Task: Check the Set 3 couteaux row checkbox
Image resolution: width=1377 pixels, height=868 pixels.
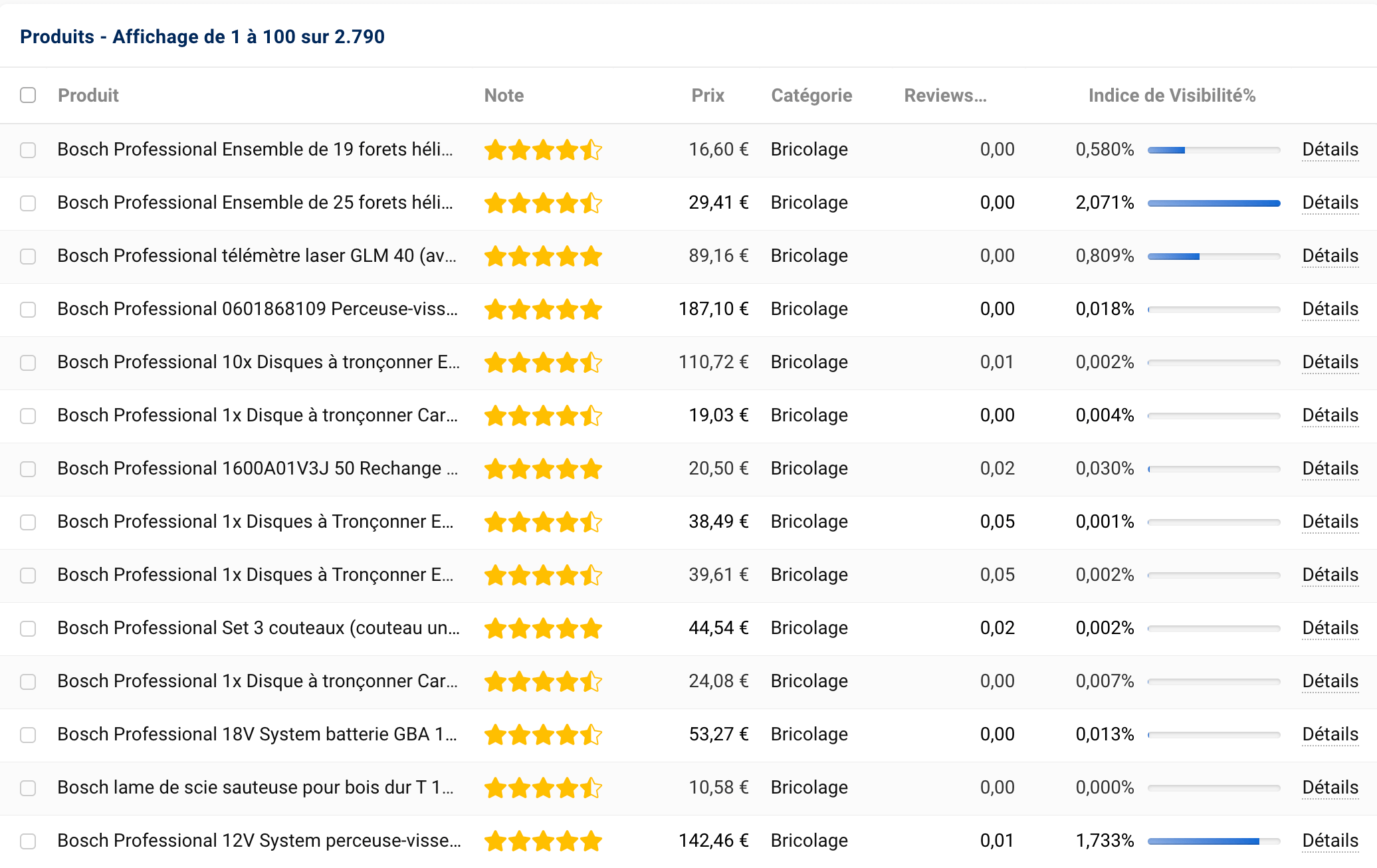Action: point(28,629)
